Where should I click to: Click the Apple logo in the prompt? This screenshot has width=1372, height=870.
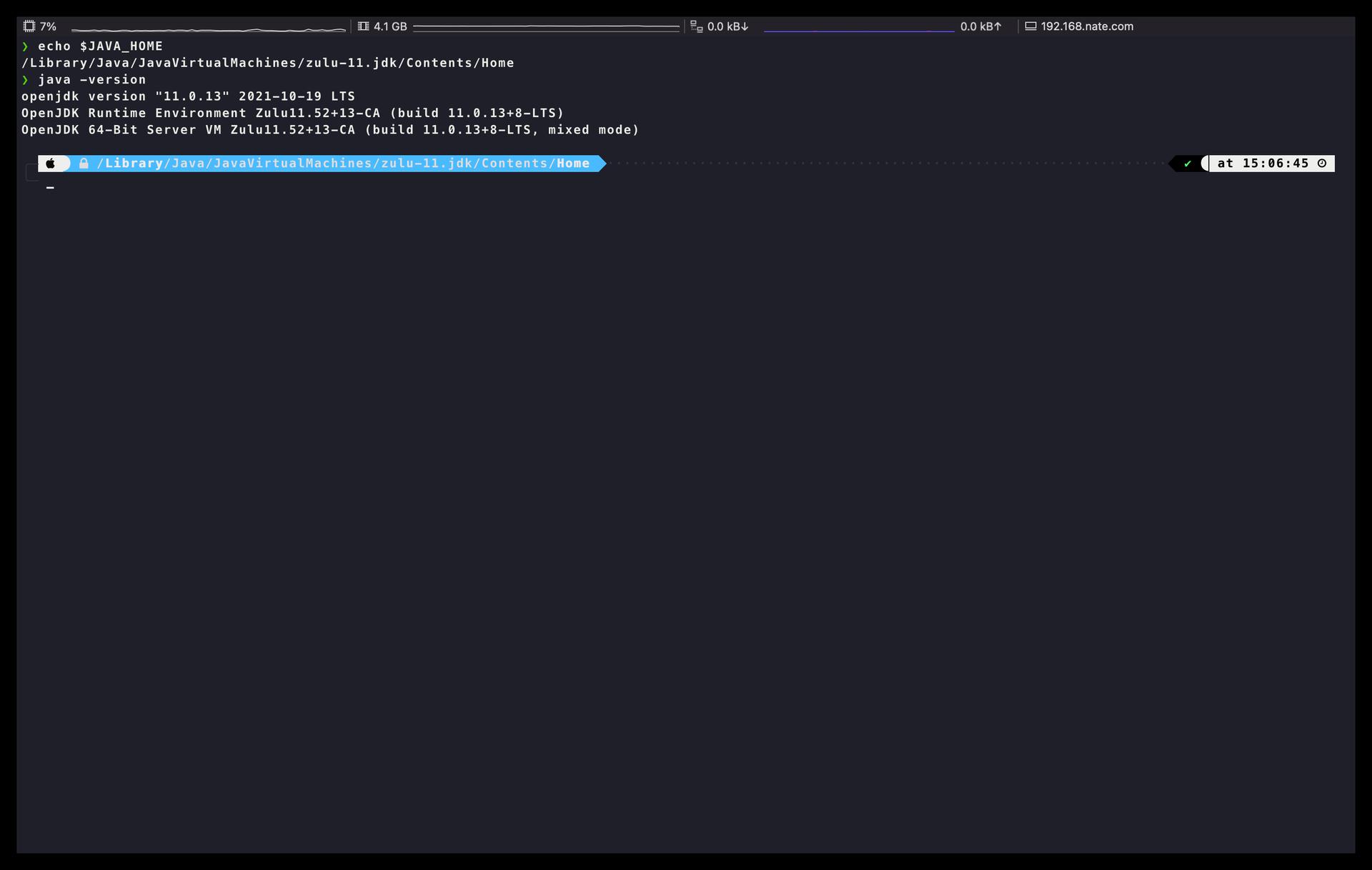(x=51, y=164)
